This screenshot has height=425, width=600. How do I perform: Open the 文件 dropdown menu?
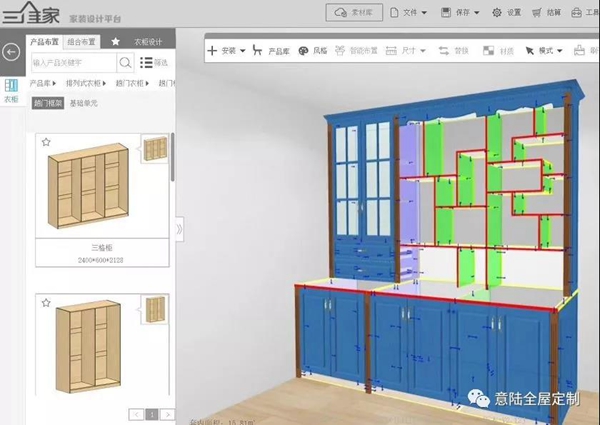409,13
